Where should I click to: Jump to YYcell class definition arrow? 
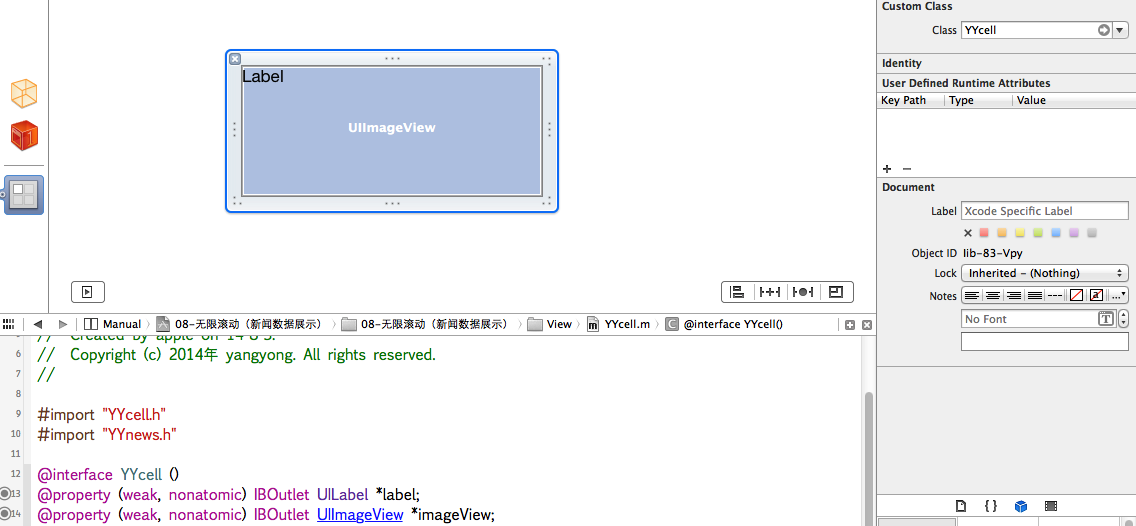click(1103, 30)
